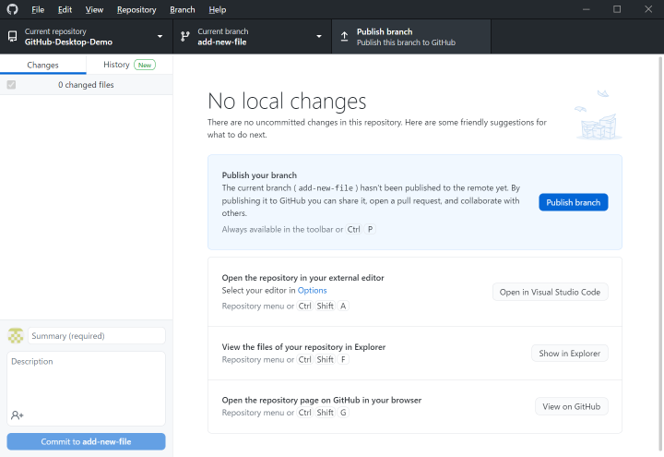Click Open in Visual Studio Code button
This screenshot has height=457, width=664.
(550, 292)
